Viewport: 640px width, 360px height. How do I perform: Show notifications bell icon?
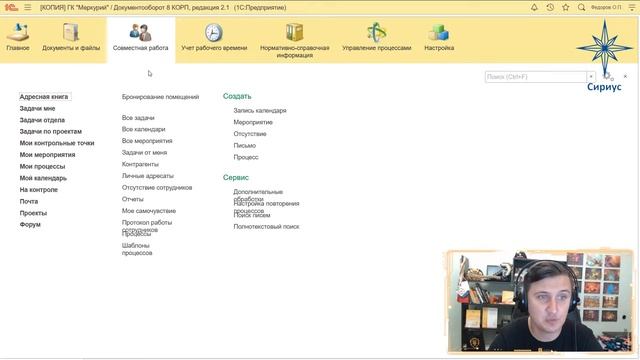click(x=534, y=7)
